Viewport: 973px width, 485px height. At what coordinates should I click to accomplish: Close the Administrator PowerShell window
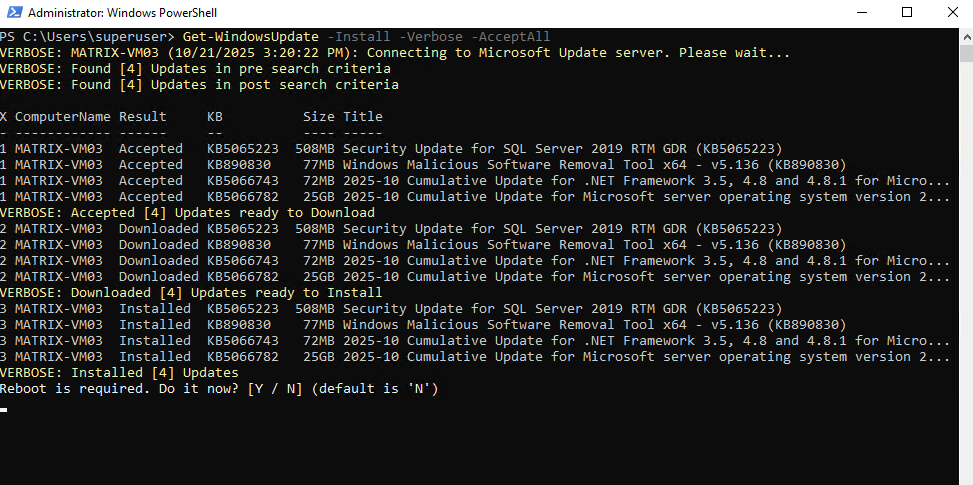(951, 13)
